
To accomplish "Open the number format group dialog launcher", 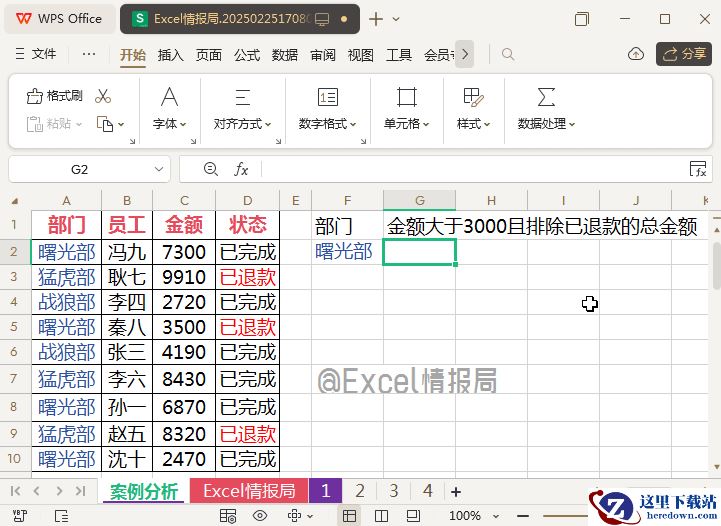I will pyautogui.click(x=363, y=142).
